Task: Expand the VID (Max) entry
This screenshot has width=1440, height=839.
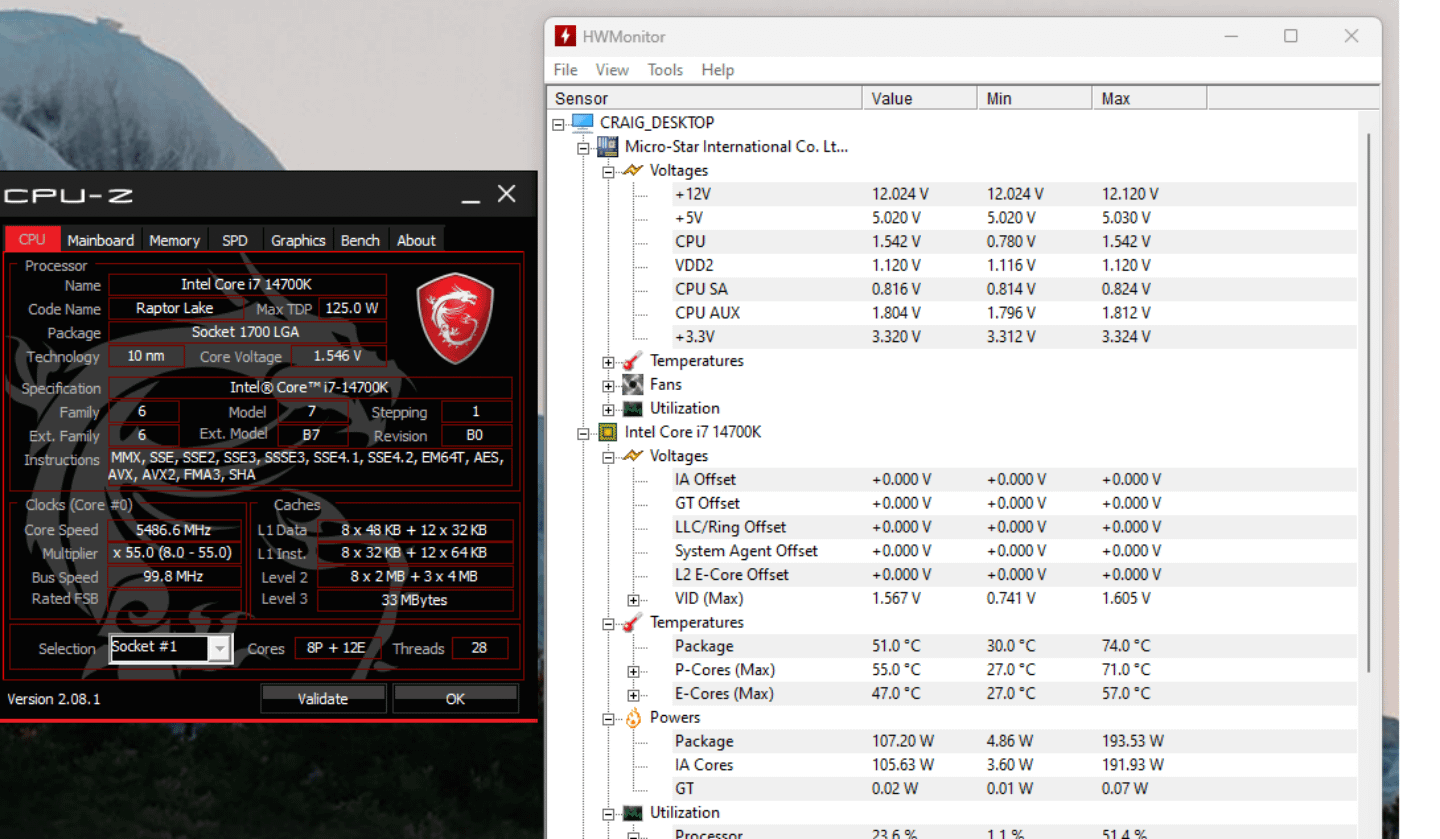Action: 633,600
